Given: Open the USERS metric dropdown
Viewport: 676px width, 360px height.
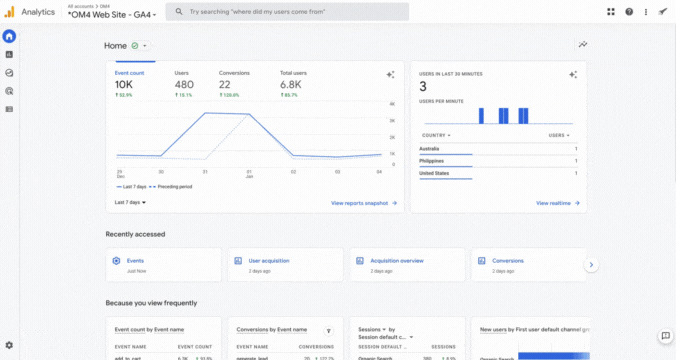Looking at the screenshot, I should coord(559,135).
